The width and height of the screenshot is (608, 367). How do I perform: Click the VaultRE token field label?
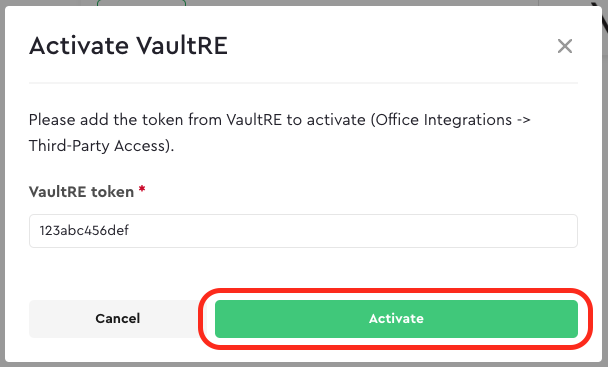click(x=81, y=192)
